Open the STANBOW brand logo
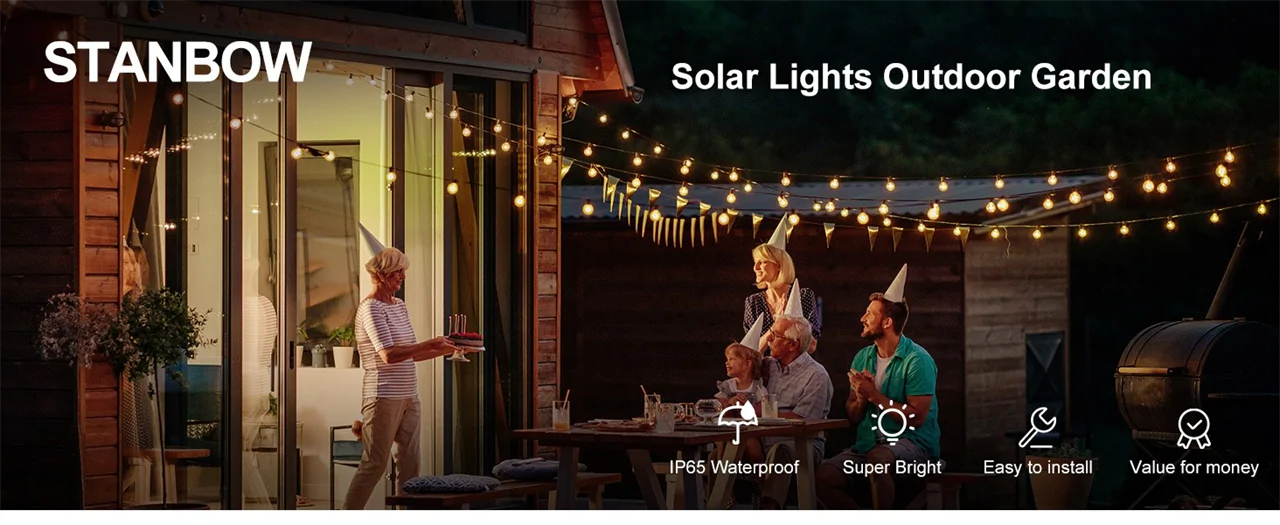Image resolution: width=1280 pixels, height=525 pixels. click(178, 62)
